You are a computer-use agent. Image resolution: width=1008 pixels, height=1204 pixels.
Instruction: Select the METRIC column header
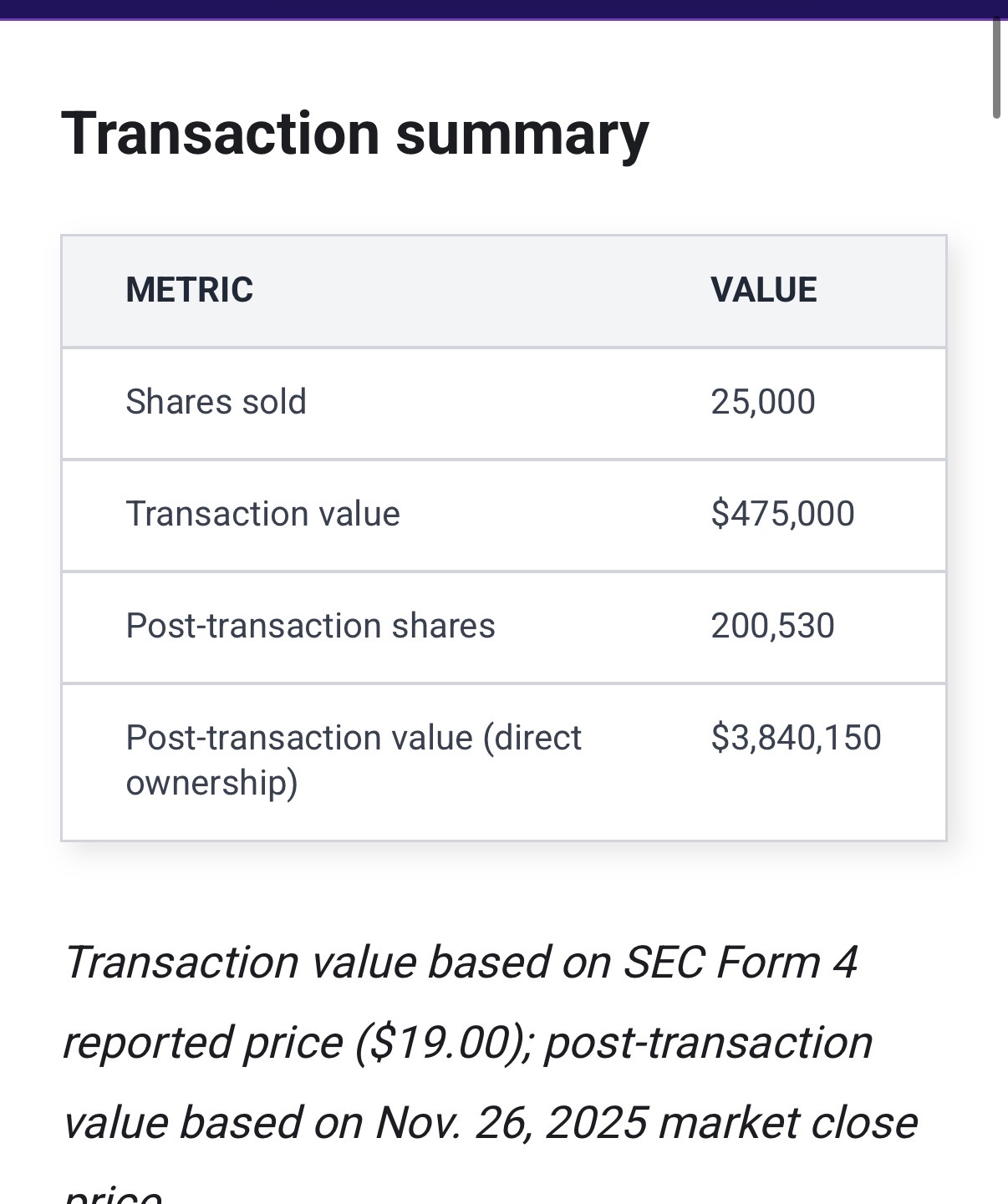click(x=189, y=290)
